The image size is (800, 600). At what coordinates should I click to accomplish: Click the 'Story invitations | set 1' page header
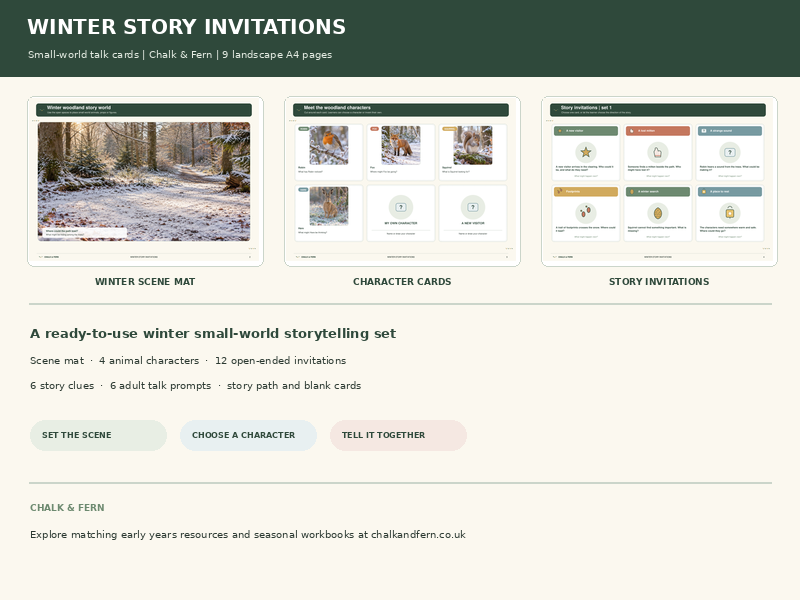click(658, 110)
